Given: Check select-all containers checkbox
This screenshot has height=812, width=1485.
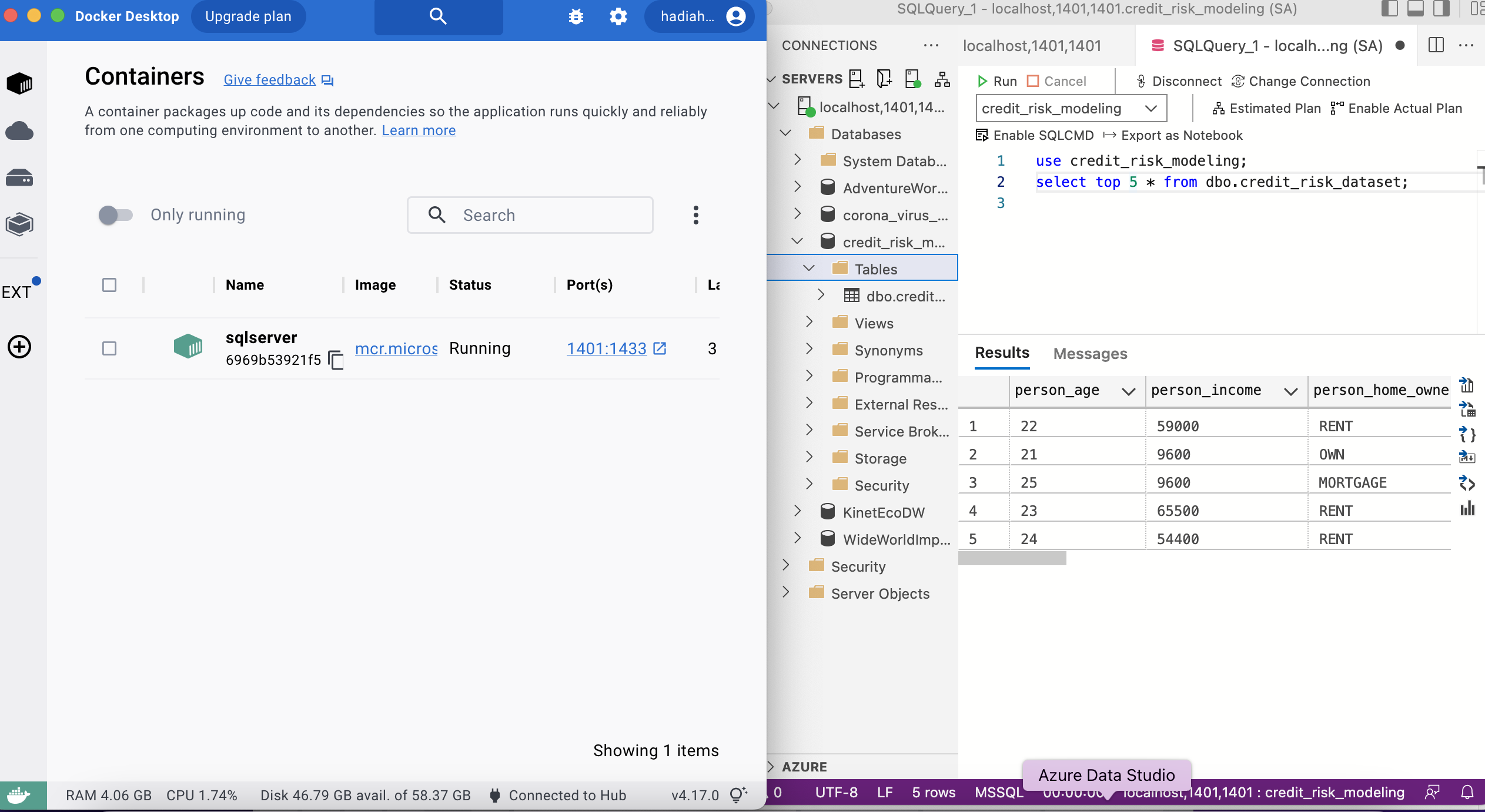Looking at the screenshot, I should 109,285.
